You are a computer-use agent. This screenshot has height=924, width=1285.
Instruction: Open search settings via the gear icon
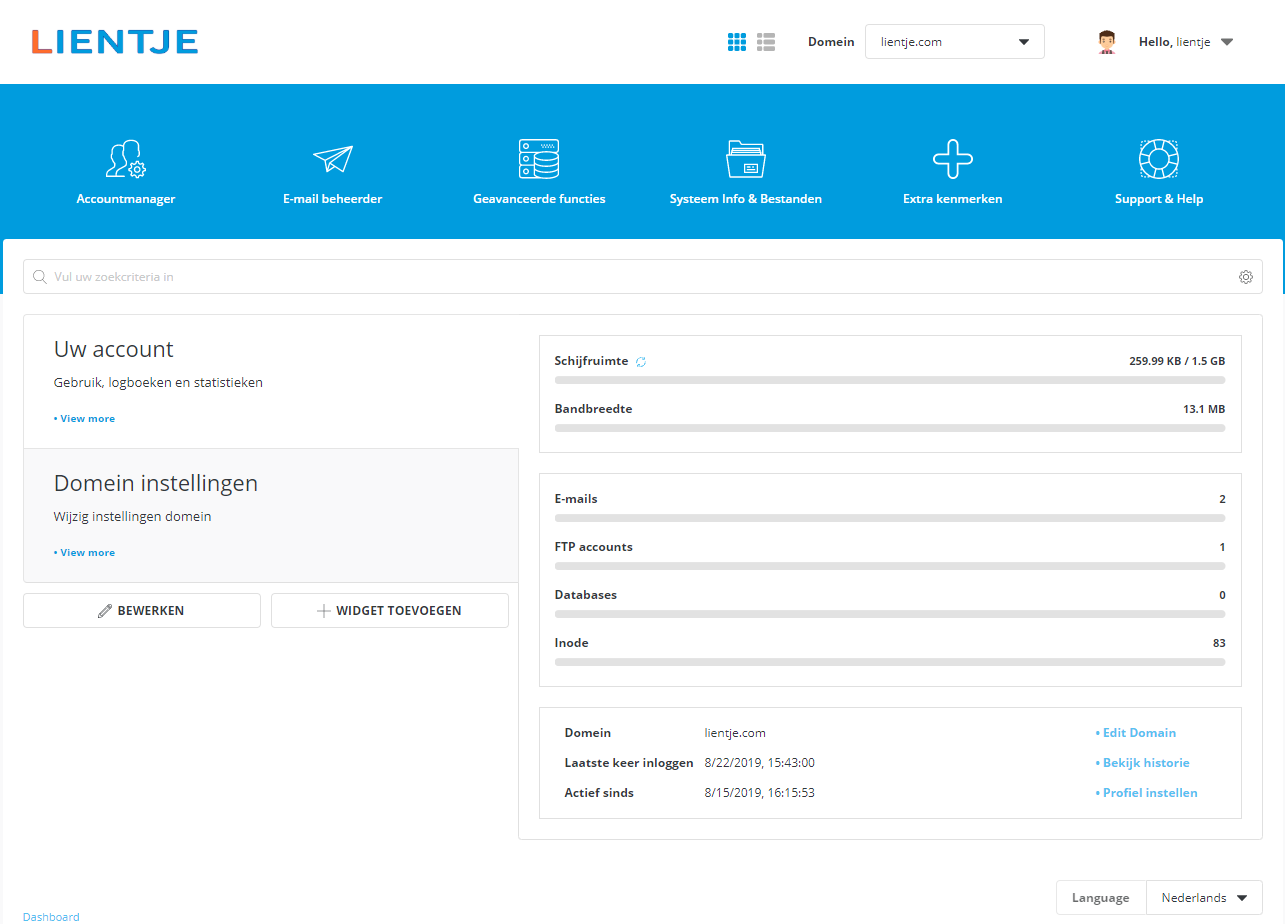click(1245, 276)
